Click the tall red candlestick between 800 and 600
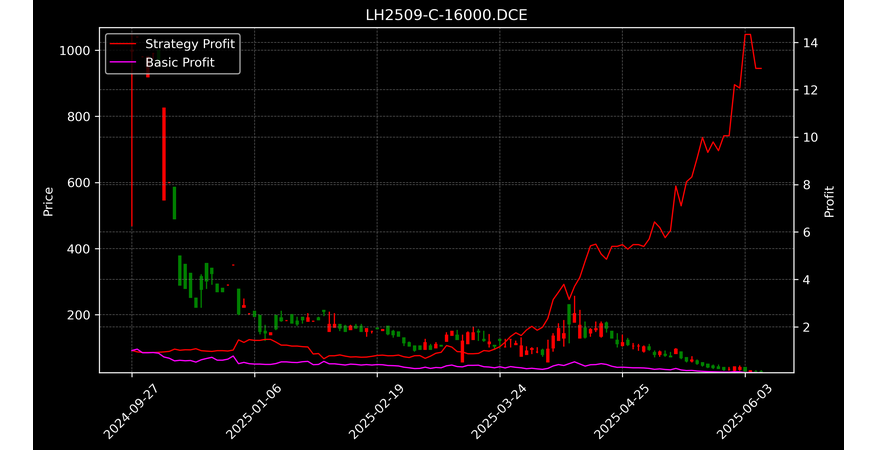This screenshot has width=878, height=450. [x=164, y=154]
